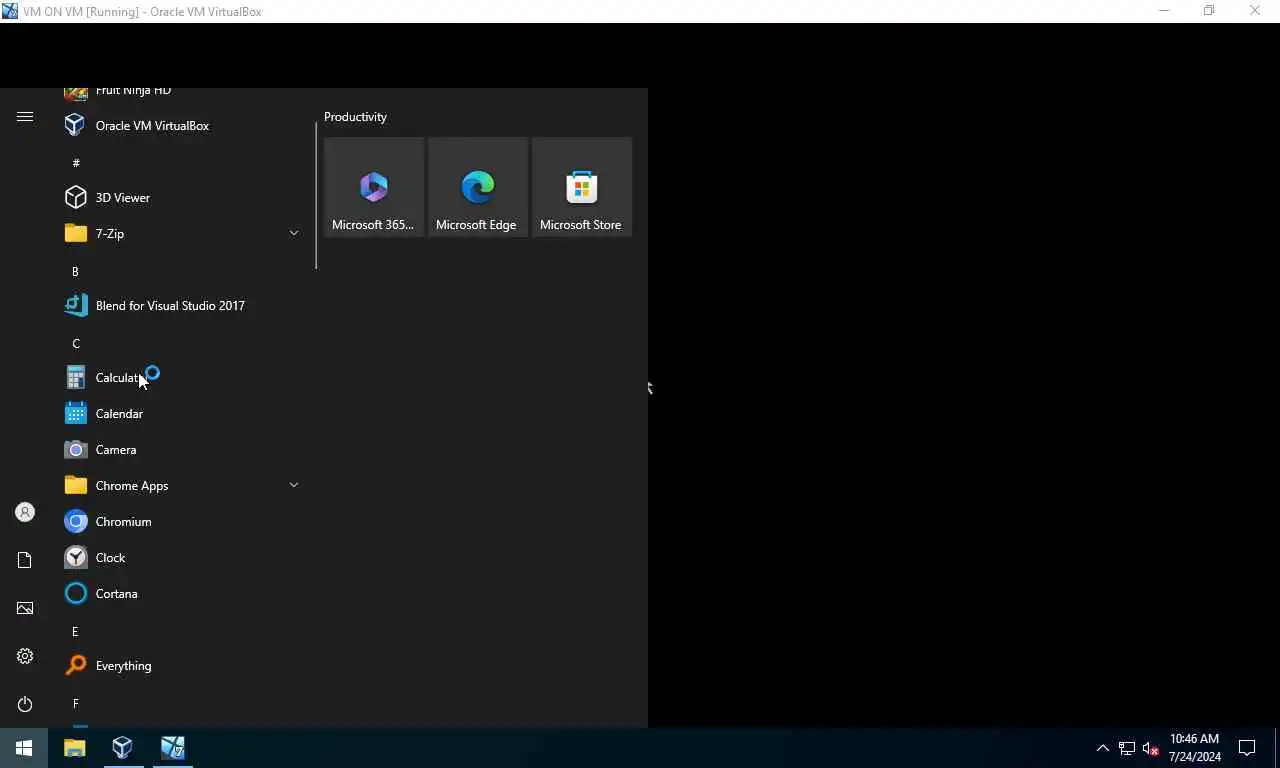Open Pictures from the Start sidebar

pos(25,608)
